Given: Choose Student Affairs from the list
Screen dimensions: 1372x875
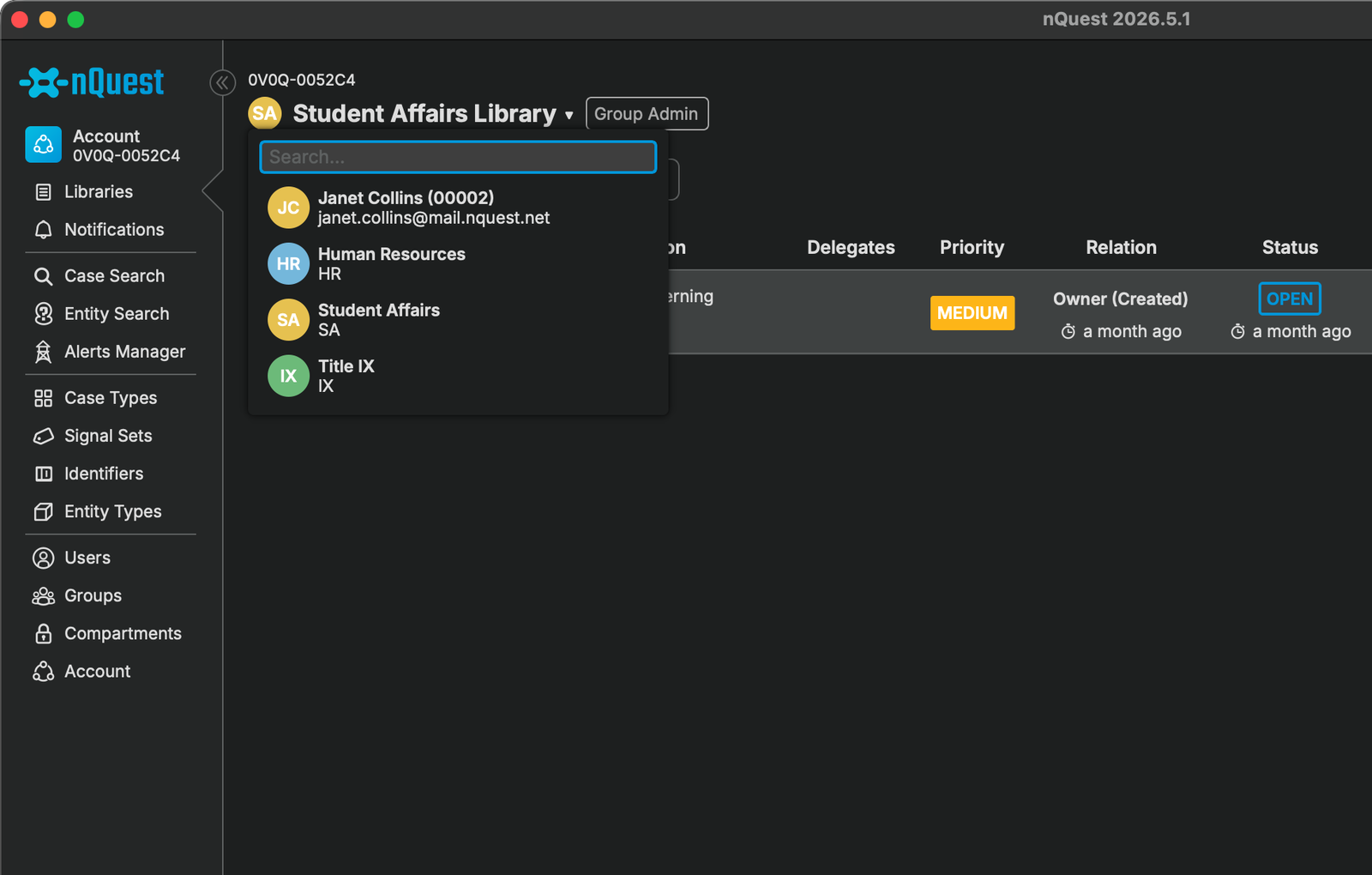Looking at the screenshot, I should coord(458,320).
